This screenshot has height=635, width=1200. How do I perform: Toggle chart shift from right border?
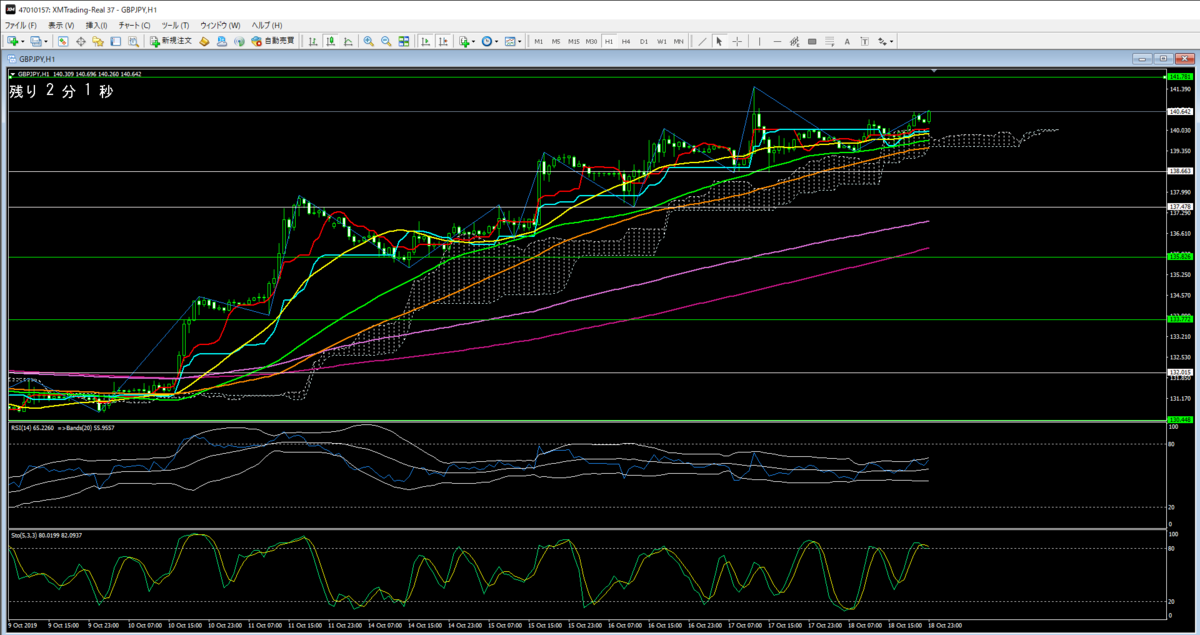[x=443, y=41]
